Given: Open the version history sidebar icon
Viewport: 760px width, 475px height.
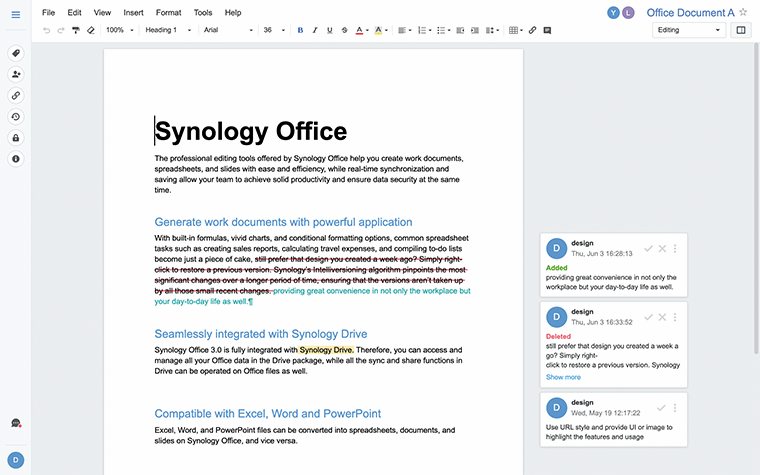Looking at the screenshot, I should 16,117.
